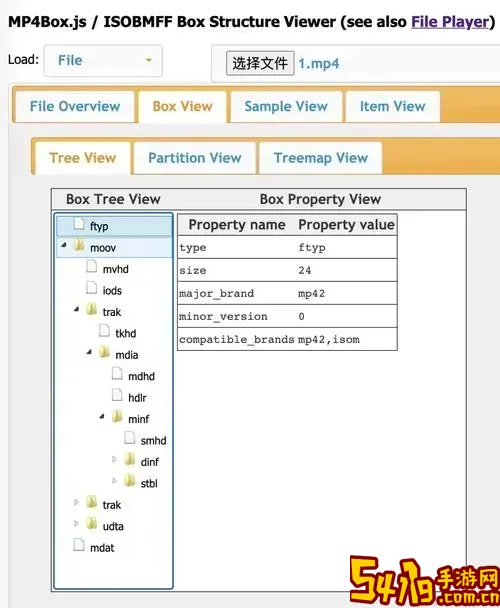Click the moov folder icon
The image size is (500, 608).
[x=79, y=246]
